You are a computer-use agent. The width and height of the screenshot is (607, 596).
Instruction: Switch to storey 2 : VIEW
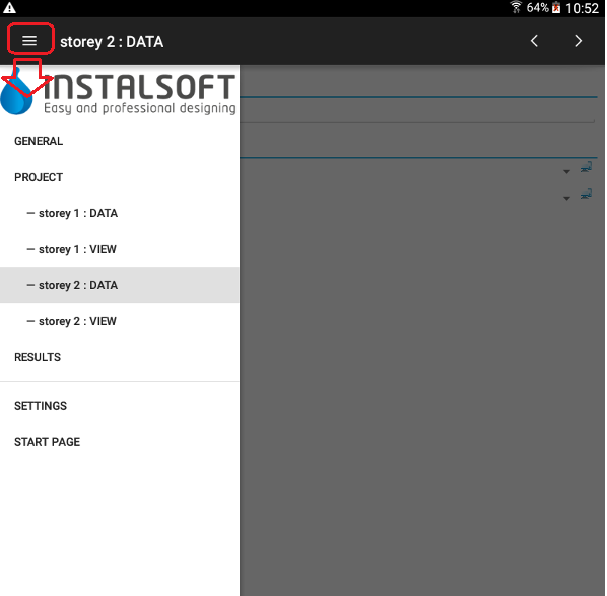(x=78, y=322)
